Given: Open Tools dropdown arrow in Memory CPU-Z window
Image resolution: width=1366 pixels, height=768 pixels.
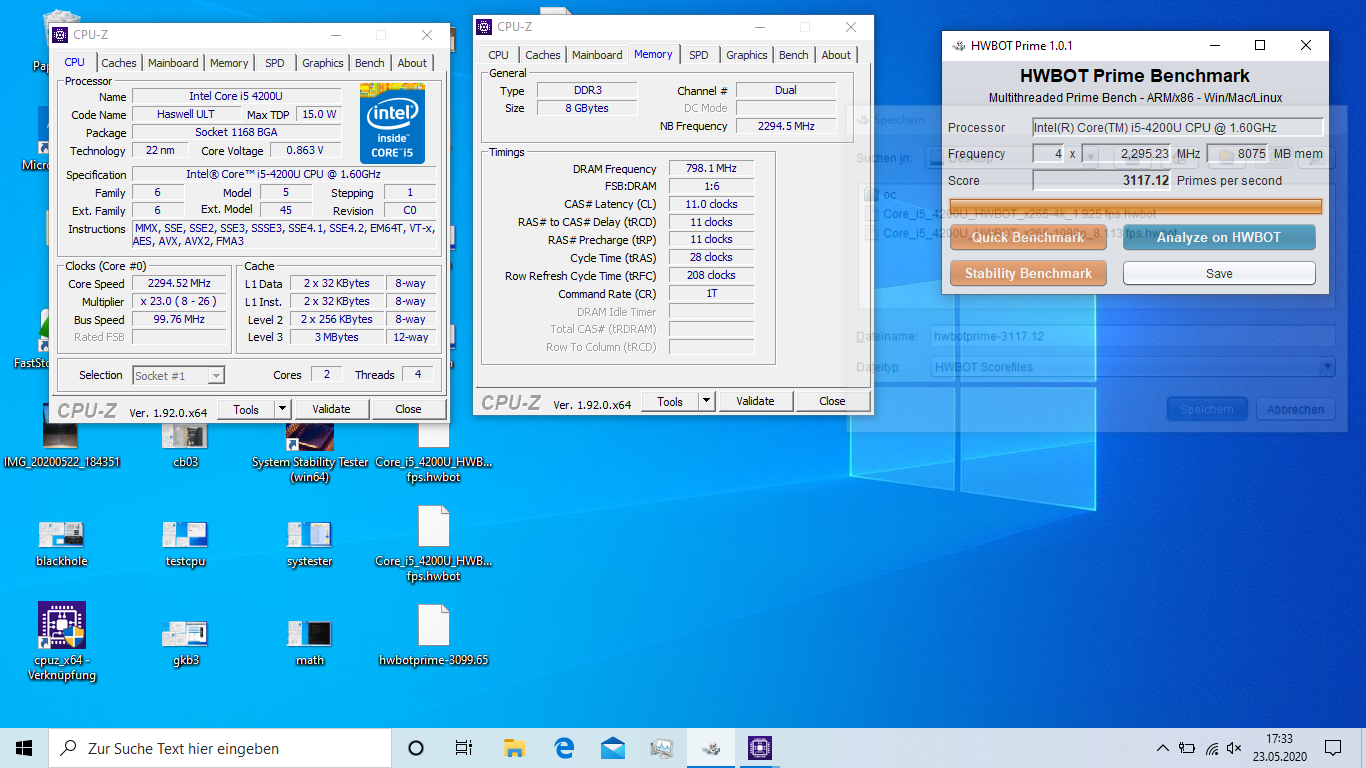Looking at the screenshot, I should (706, 401).
